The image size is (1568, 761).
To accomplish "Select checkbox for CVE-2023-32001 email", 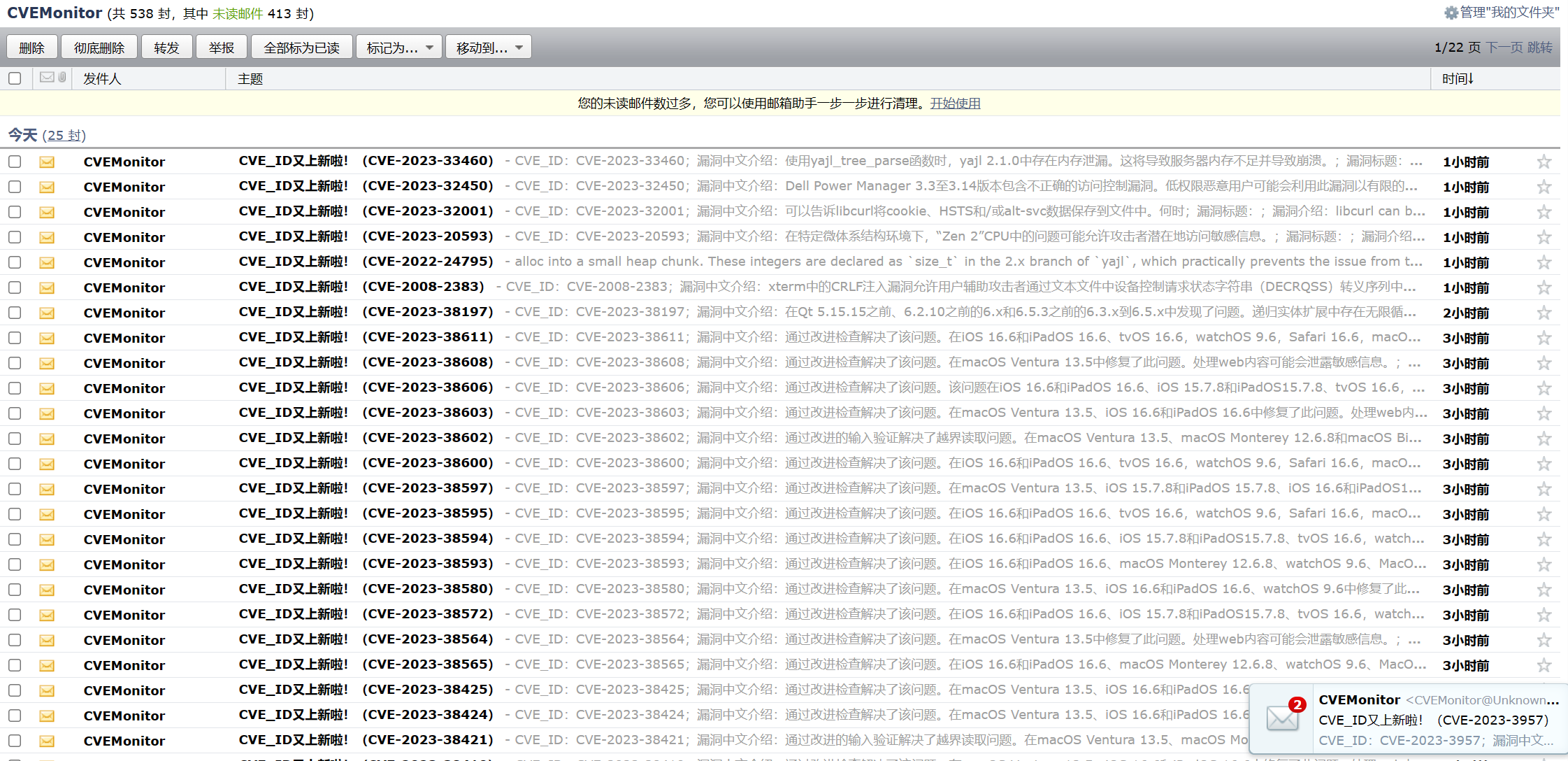I will click(x=15, y=212).
